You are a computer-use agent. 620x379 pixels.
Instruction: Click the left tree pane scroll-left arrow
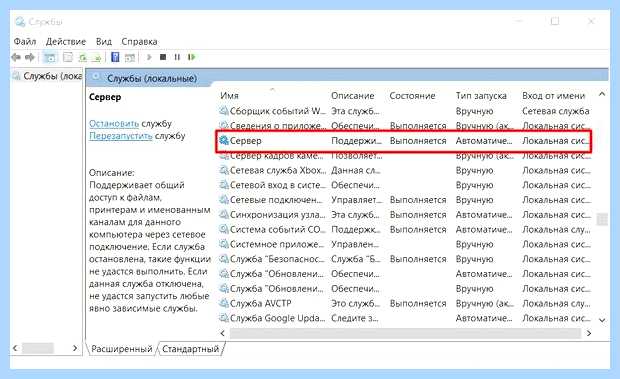click(x=15, y=348)
